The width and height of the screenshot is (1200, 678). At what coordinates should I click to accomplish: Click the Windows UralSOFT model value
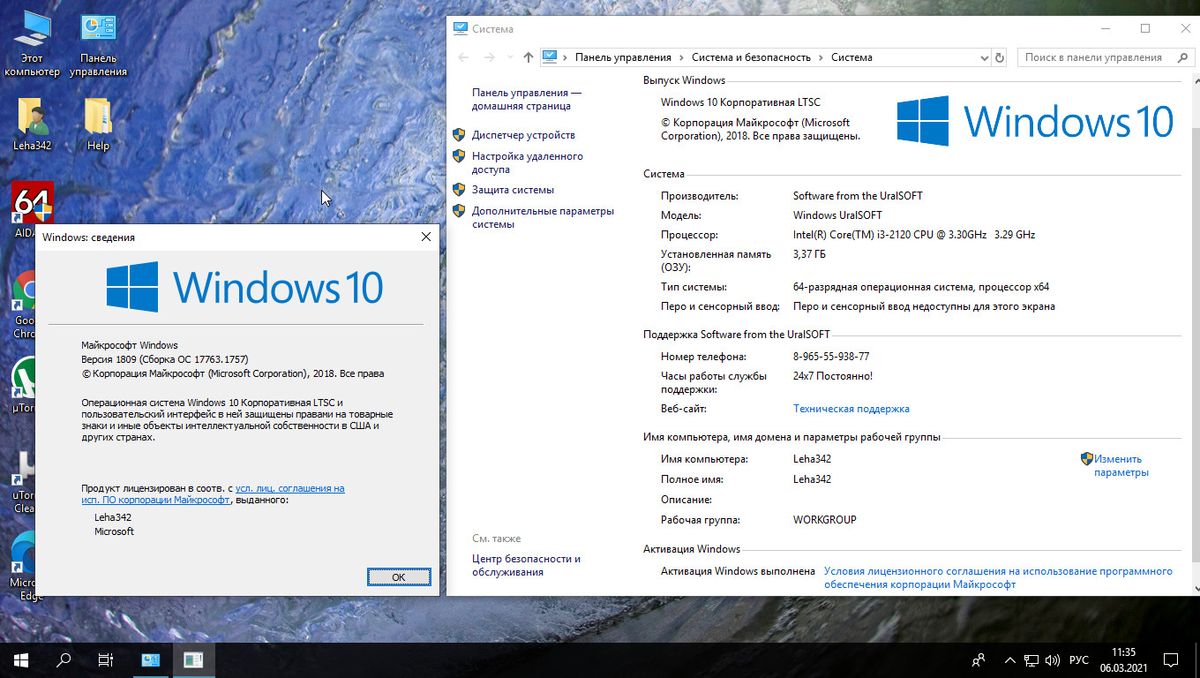click(x=838, y=215)
